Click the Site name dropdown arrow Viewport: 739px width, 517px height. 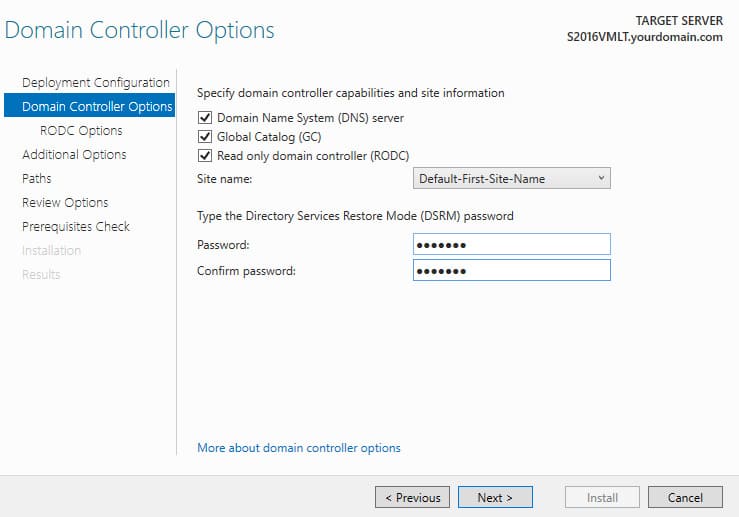[601, 178]
